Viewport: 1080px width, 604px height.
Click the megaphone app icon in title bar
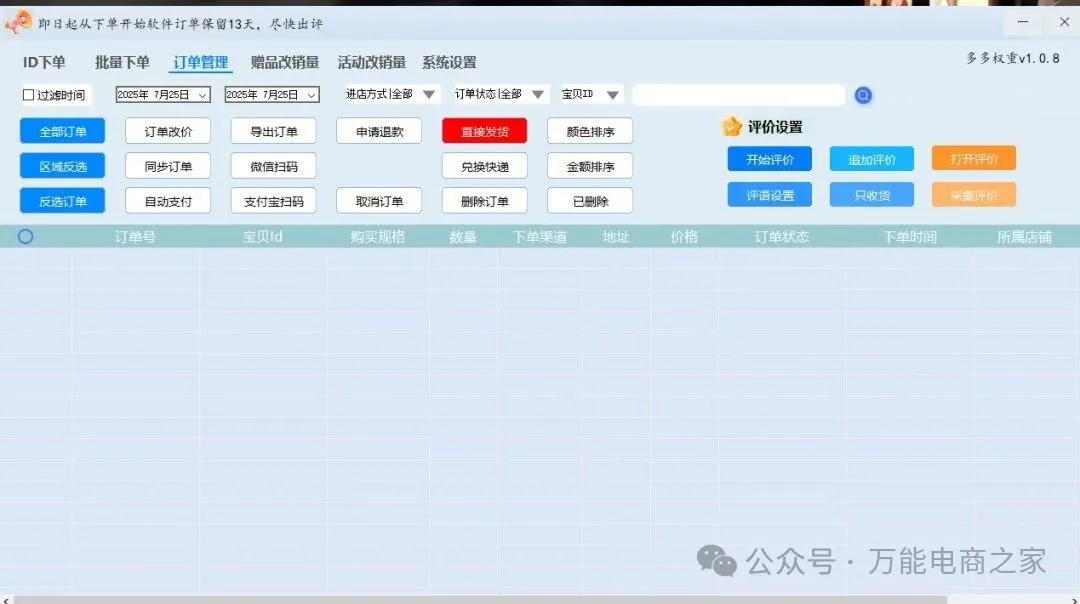pyautogui.click(x=18, y=22)
